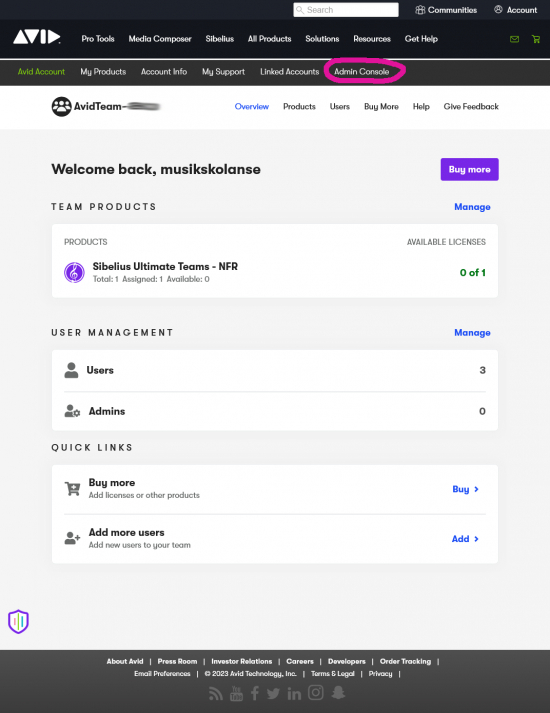Click the Avid logo
The width and height of the screenshot is (550, 713).
click(x=36, y=37)
